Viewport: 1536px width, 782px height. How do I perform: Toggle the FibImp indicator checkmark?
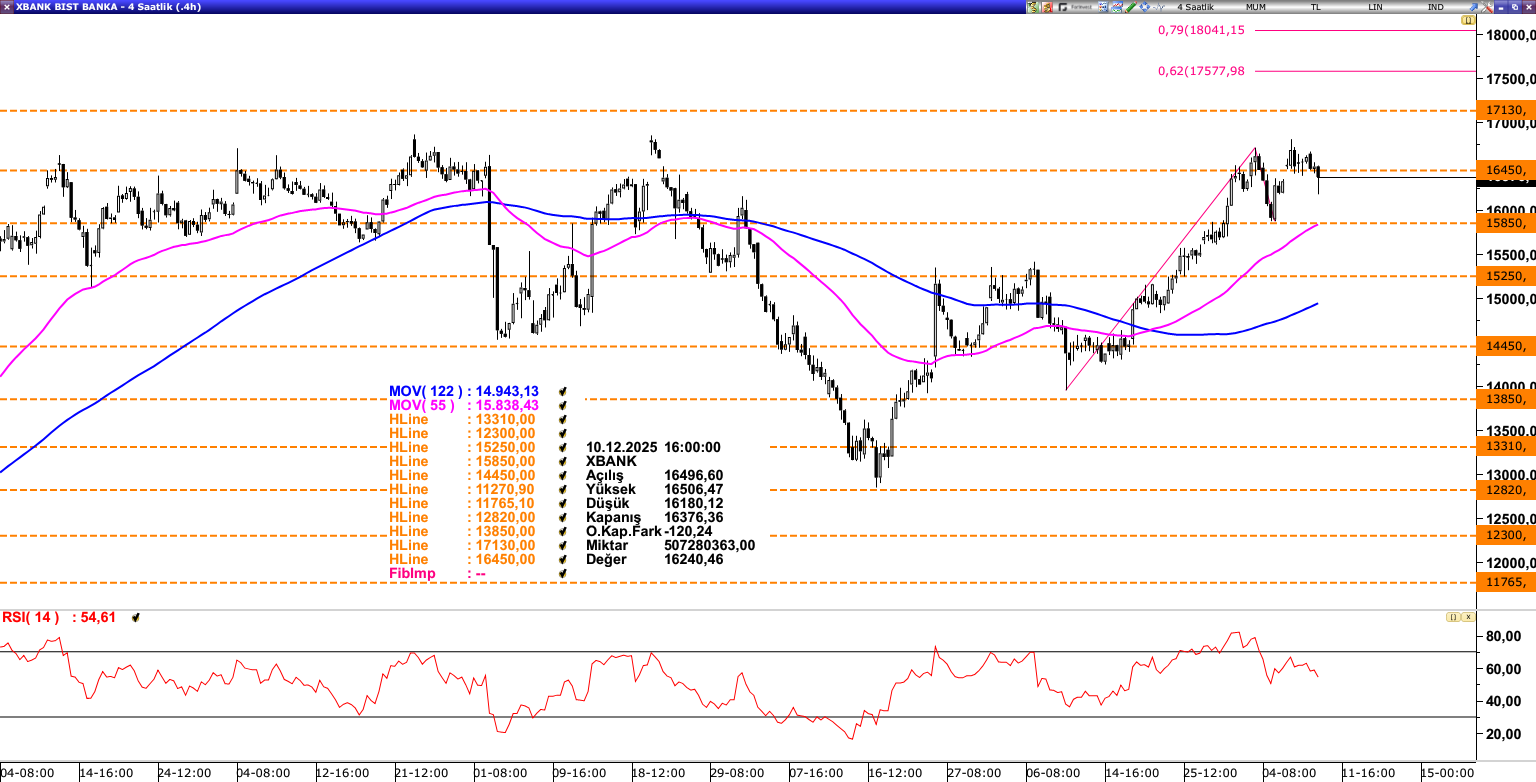coord(564,574)
